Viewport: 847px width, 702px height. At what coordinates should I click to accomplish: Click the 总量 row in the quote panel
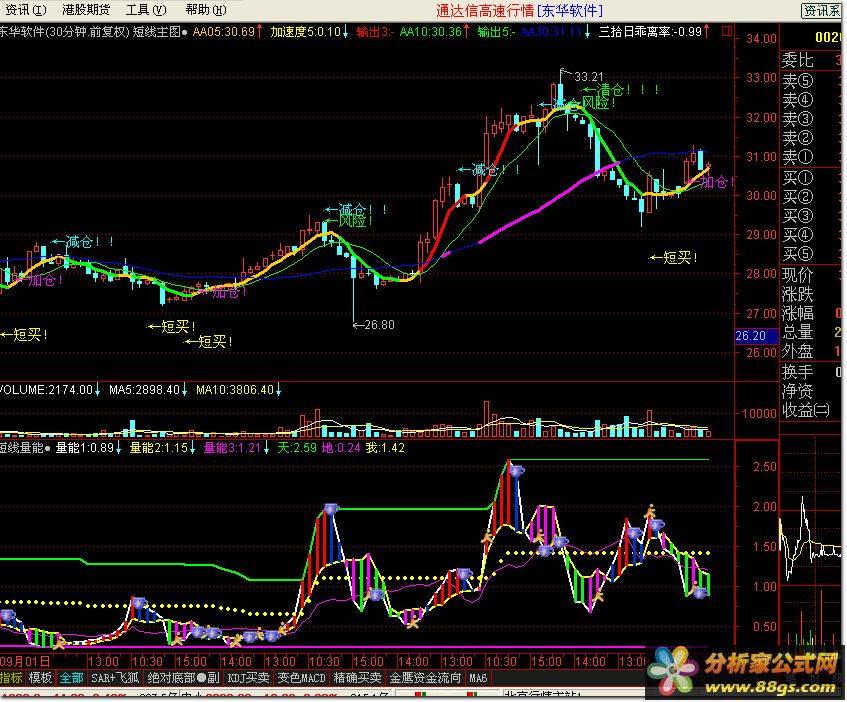tap(812, 332)
